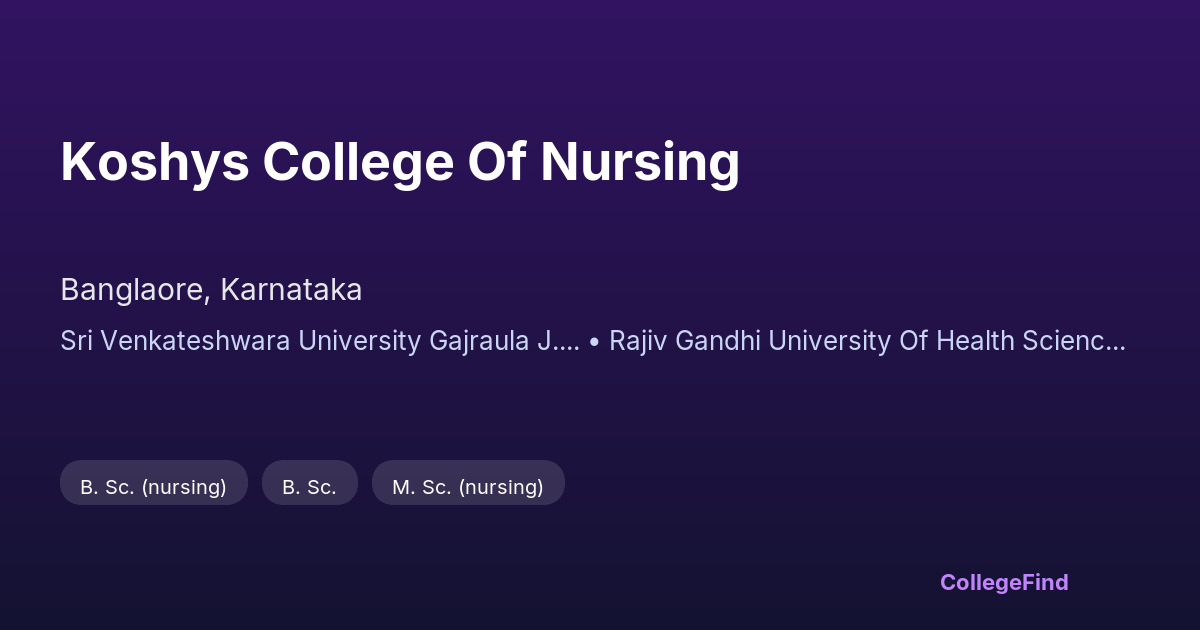Select the plain B. Sc. course chip

[309, 487]
